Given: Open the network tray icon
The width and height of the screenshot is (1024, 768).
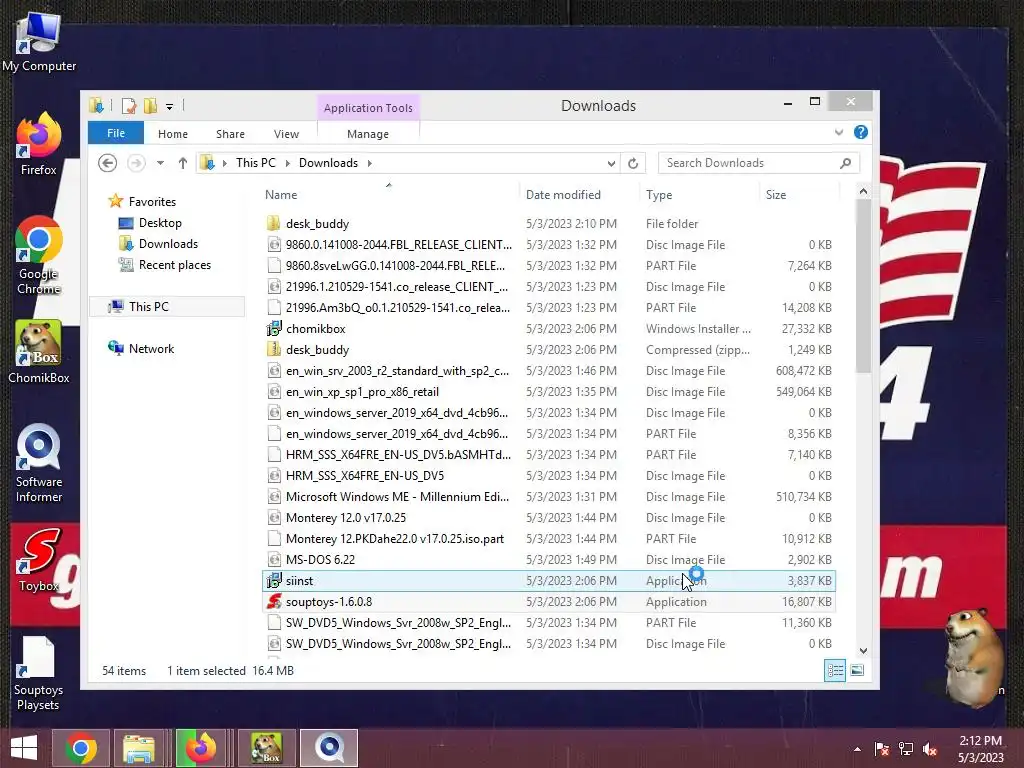Looking at the screenshot, I should click(906, 749).
